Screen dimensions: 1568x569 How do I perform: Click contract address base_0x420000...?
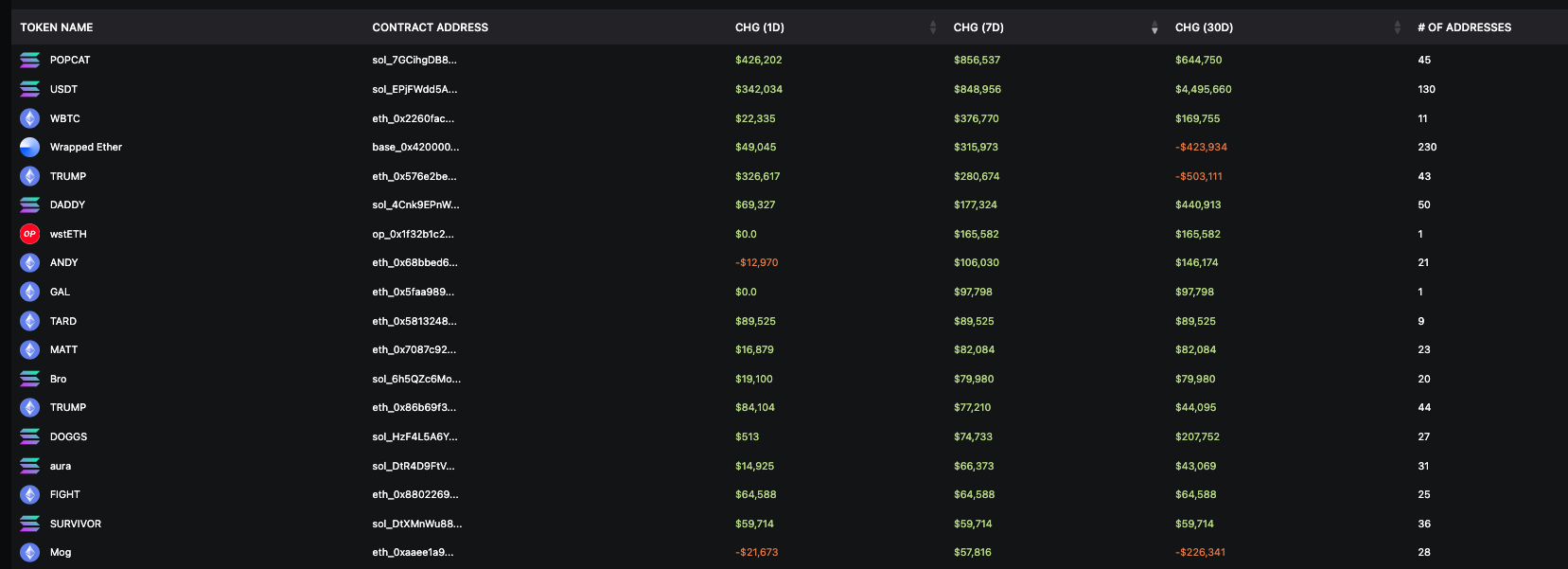tap(415, 147)
